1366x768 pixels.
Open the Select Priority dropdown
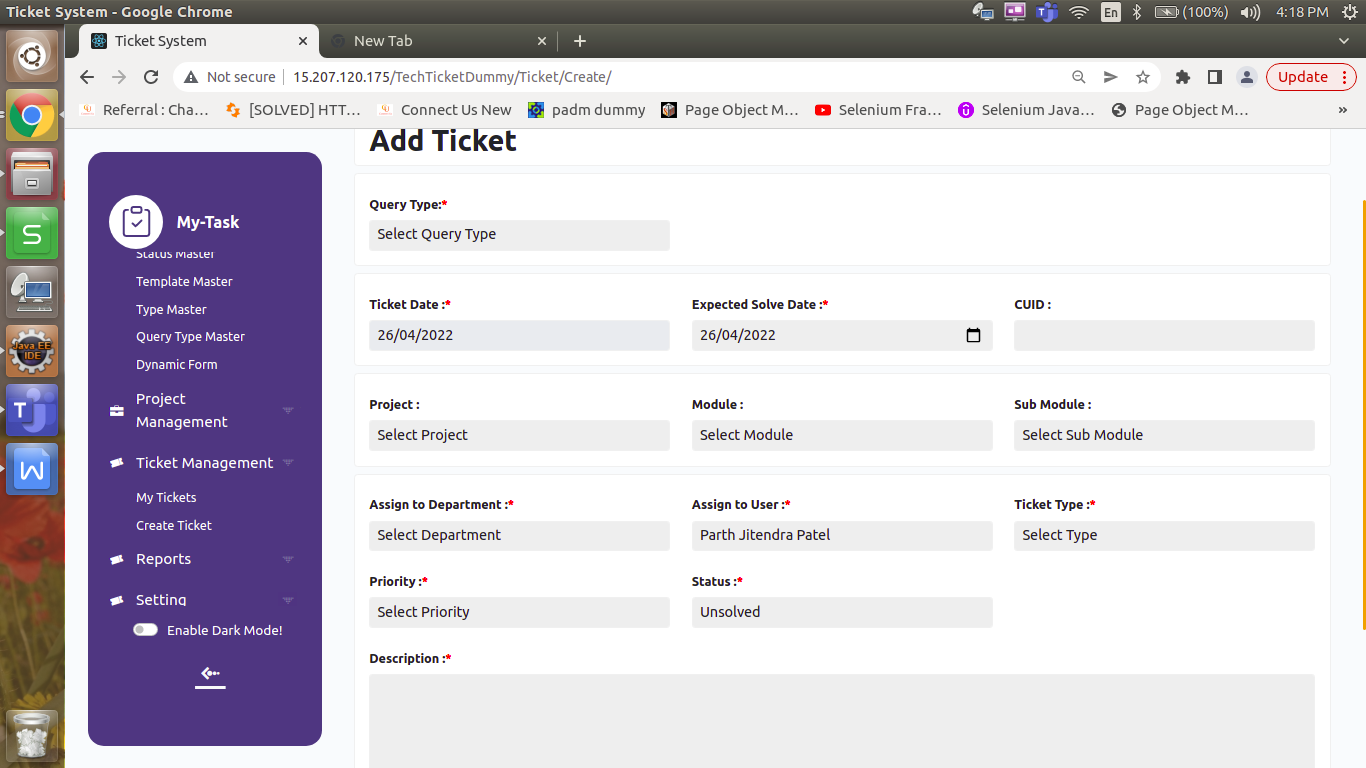point(519,612)
